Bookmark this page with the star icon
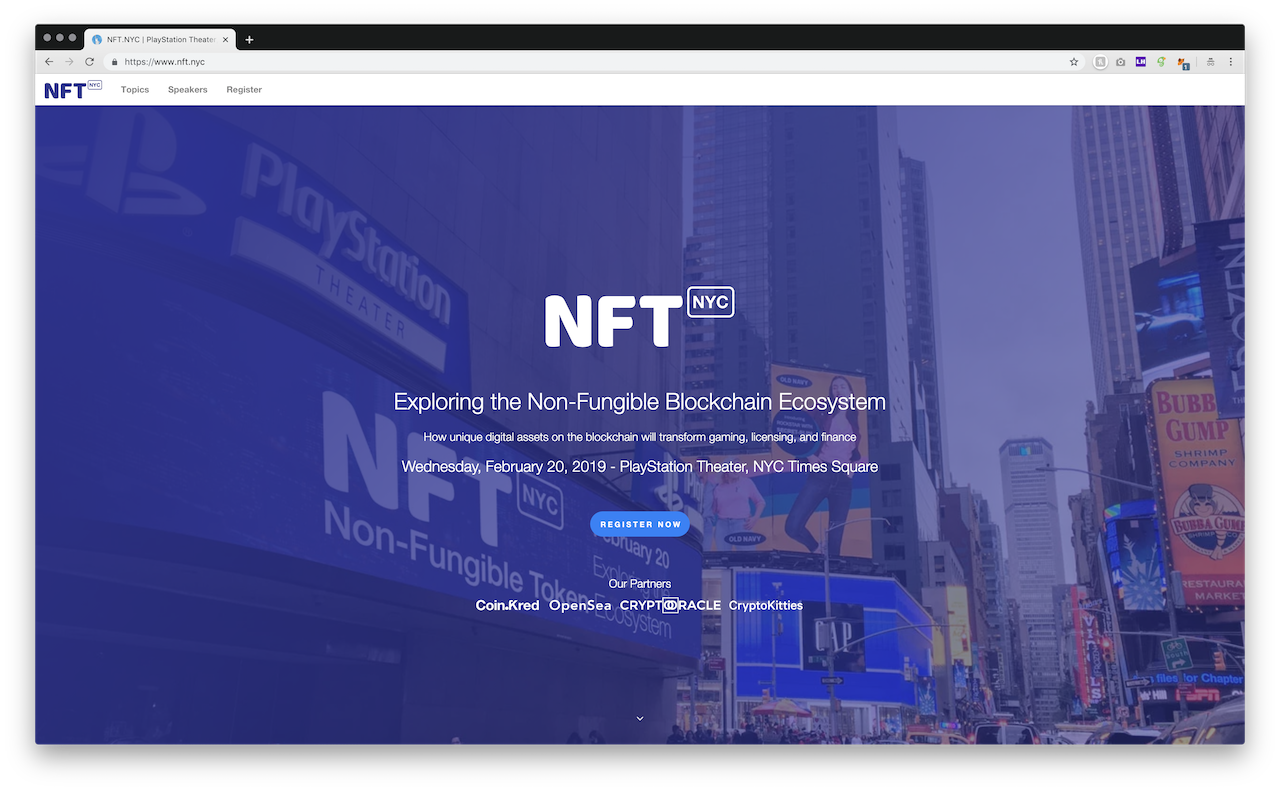Viewport: 1280px width, 791px height. coord(1074,62)
